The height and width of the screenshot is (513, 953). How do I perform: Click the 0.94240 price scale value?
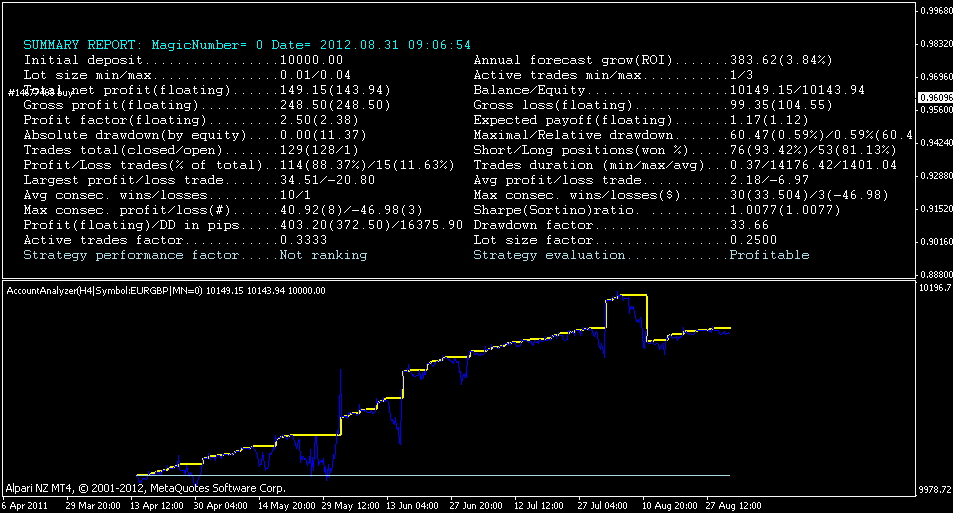click(936, 143)
